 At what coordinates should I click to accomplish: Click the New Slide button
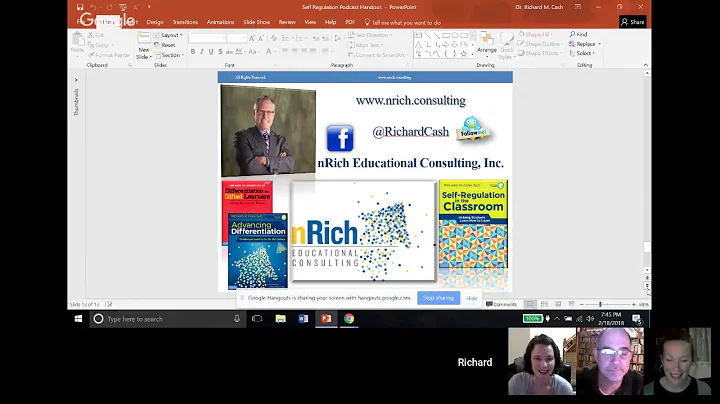(144, 46)
